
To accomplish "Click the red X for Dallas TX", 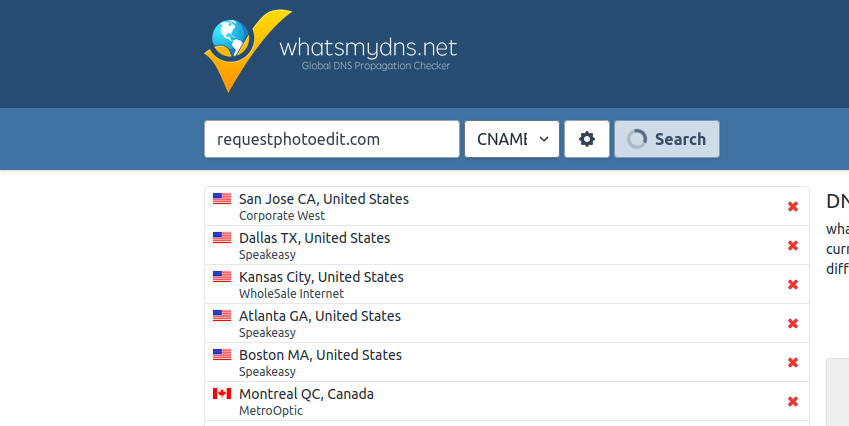I will click(793, 245).
